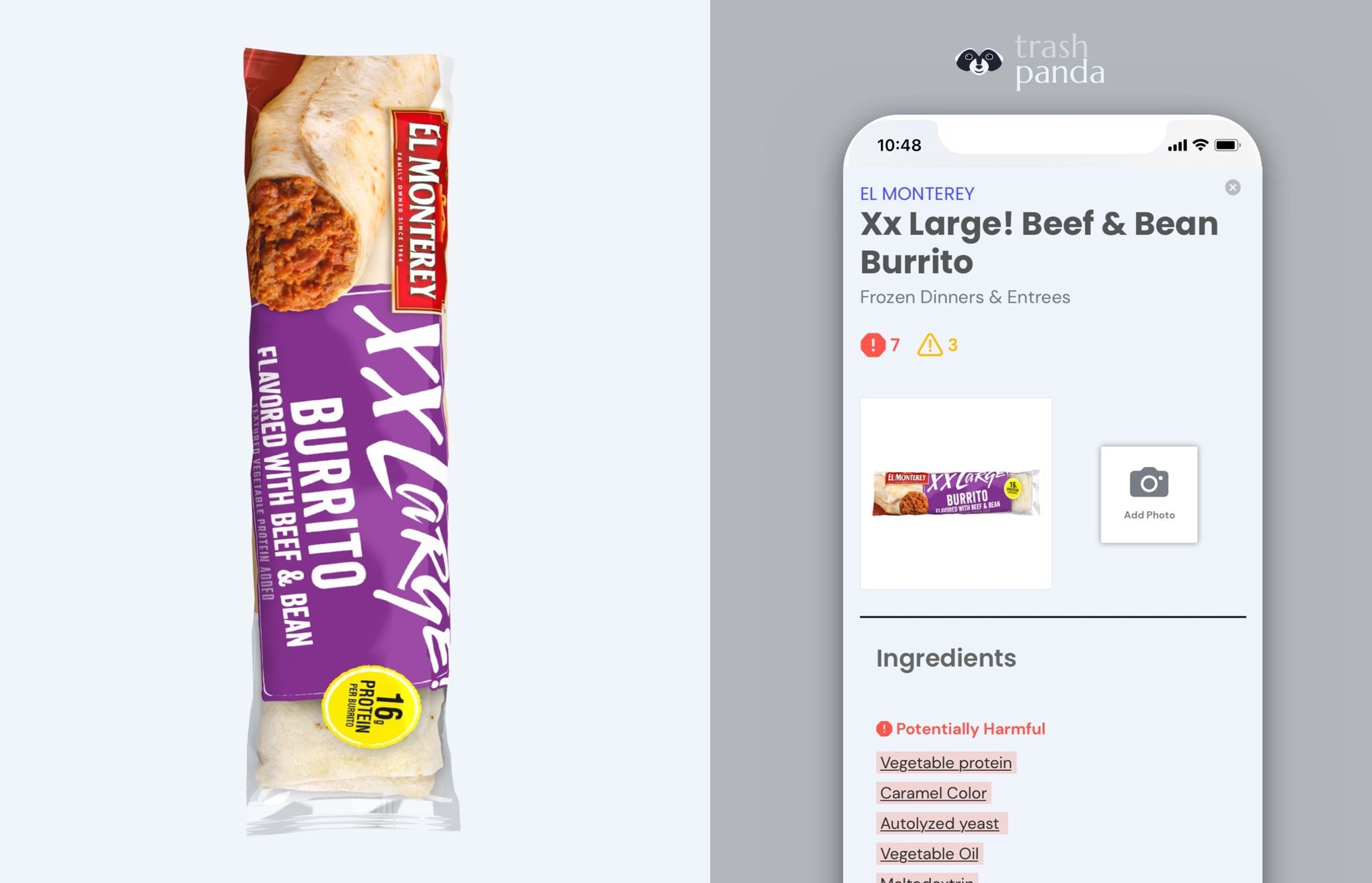The image size is (1372, 883).
Task: Click the camera Add Photo icon
Action: (1149, 482)
